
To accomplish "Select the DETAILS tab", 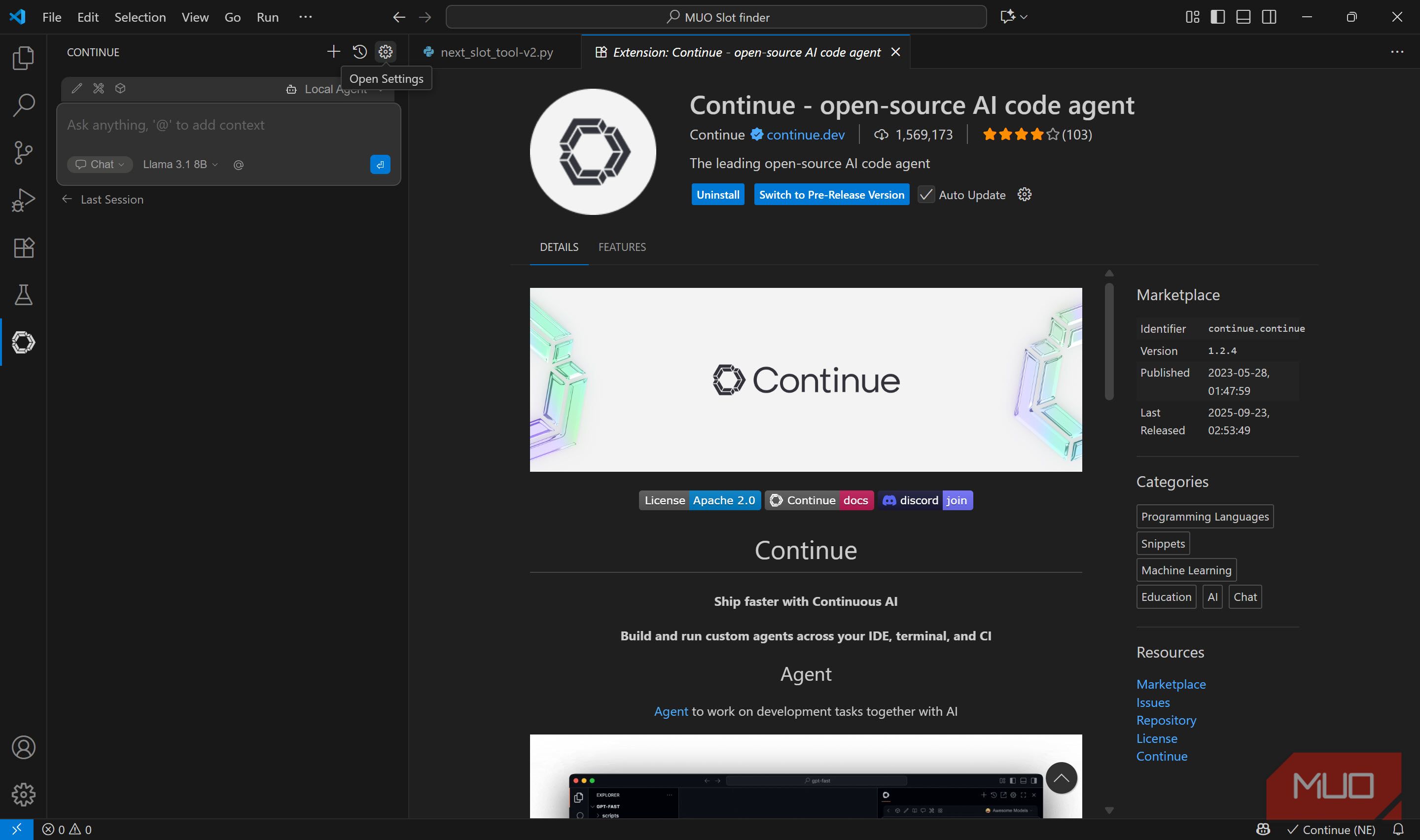I will tap(559, 247).
